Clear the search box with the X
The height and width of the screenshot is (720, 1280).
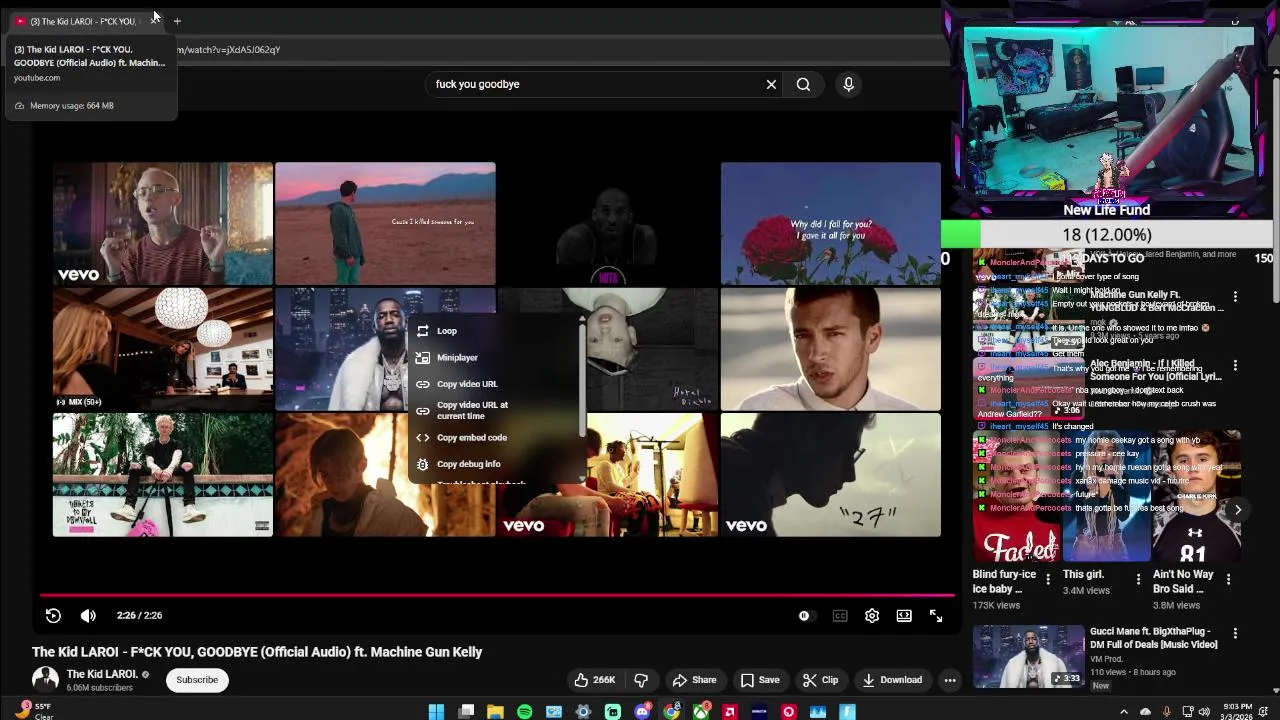coord(771,84)
